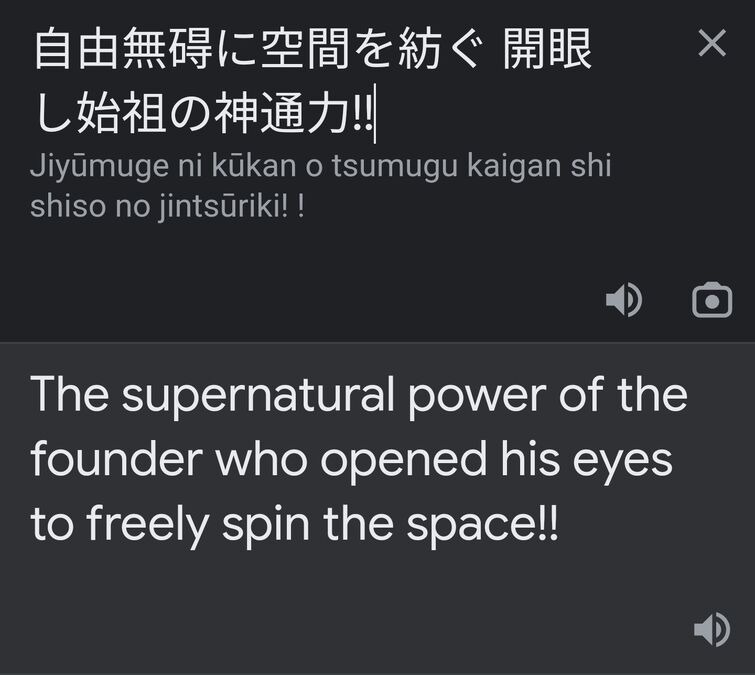This screenshot has height=675, width=755.
Task: Listen to the Japanese source pronunciation
Action: [623, 300]
